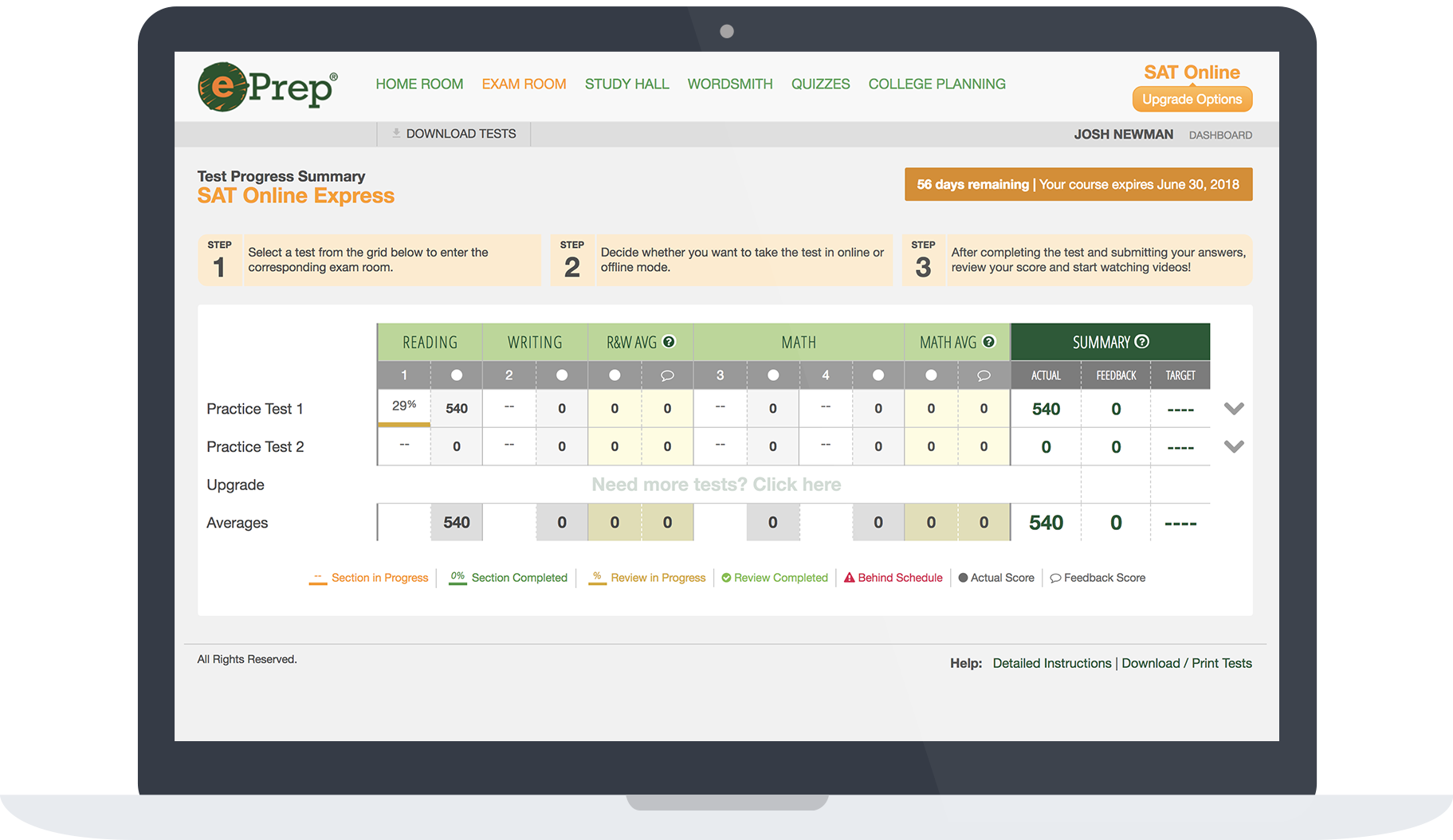Click the R&W AVG help question icon
This screenshot has height=840, width=1453.
(x=670, y=342)
